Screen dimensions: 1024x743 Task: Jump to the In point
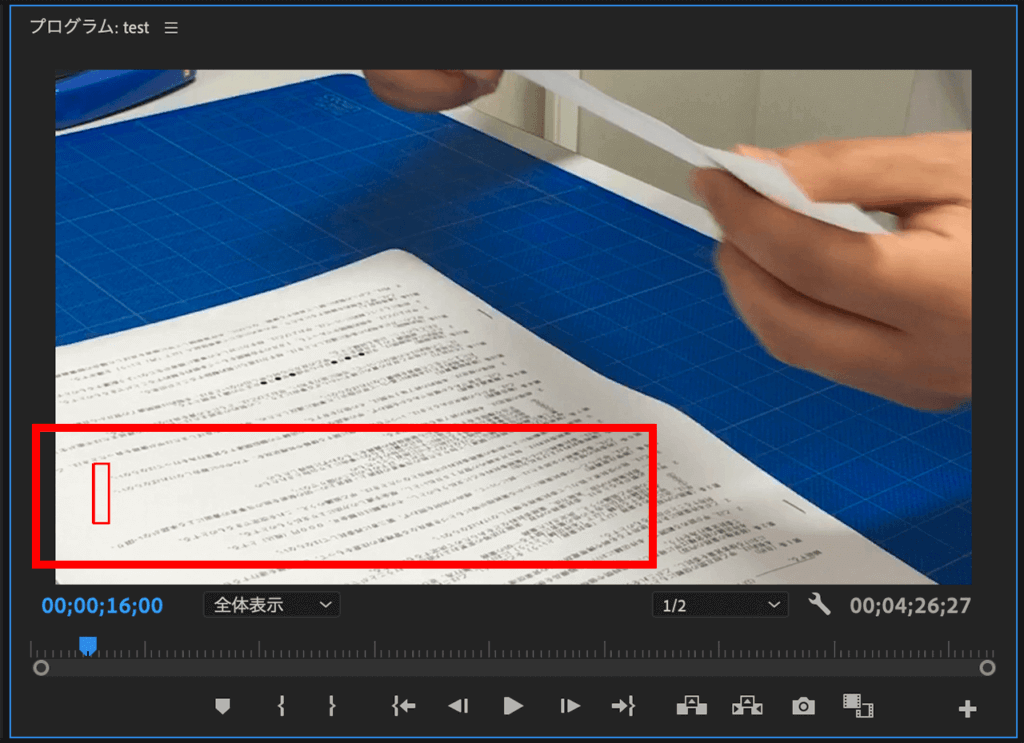404,707
